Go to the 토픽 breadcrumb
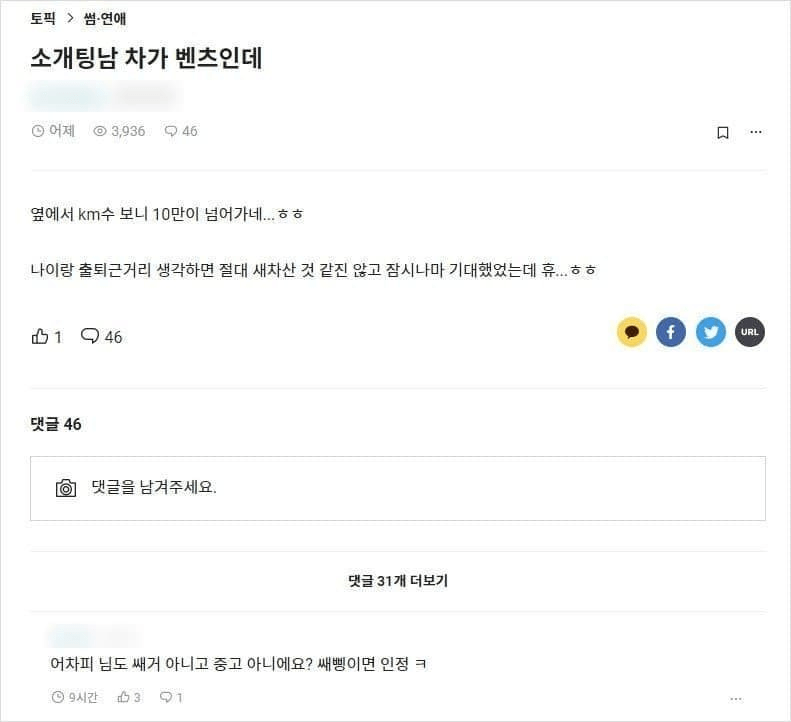This screenshot has height=722, width=791. pyautogui.click(x=43, y=18)
